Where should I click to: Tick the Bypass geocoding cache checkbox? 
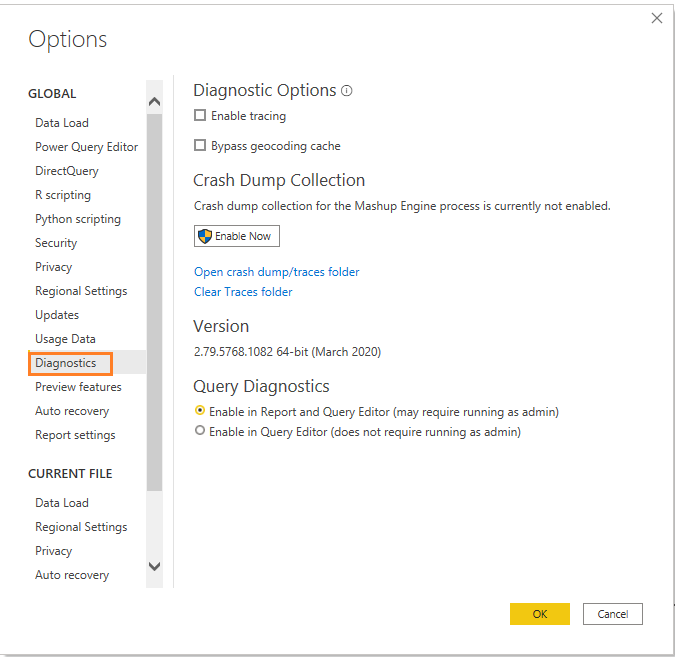coord(200,146)
